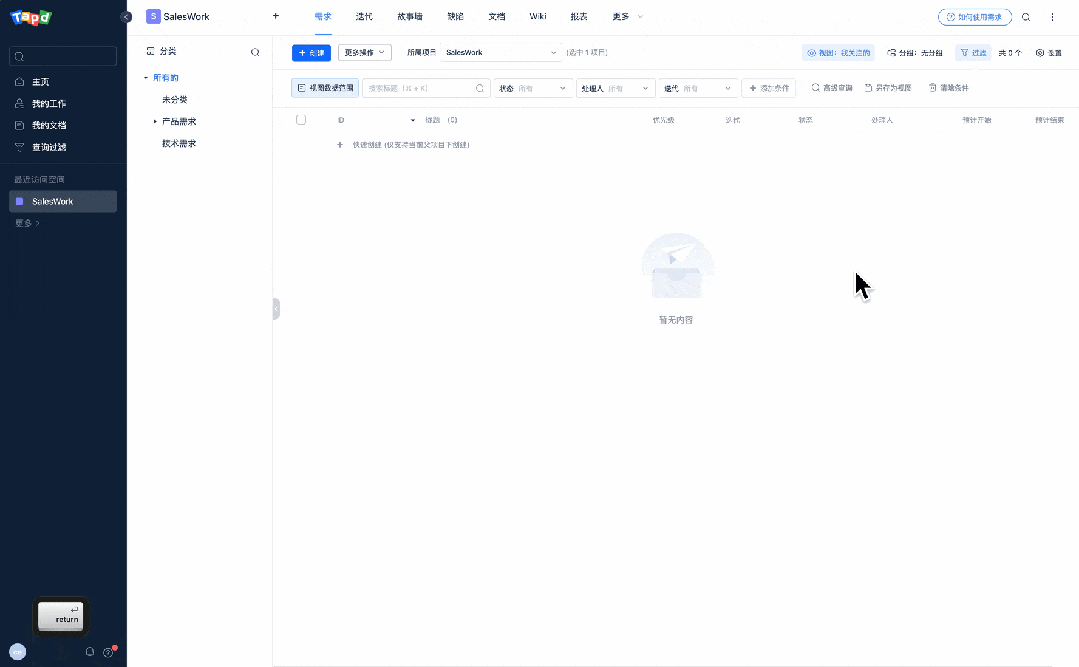Switch to the 报表 tab
Viewport: 1079px width, 667px height.
coord(579,17)
